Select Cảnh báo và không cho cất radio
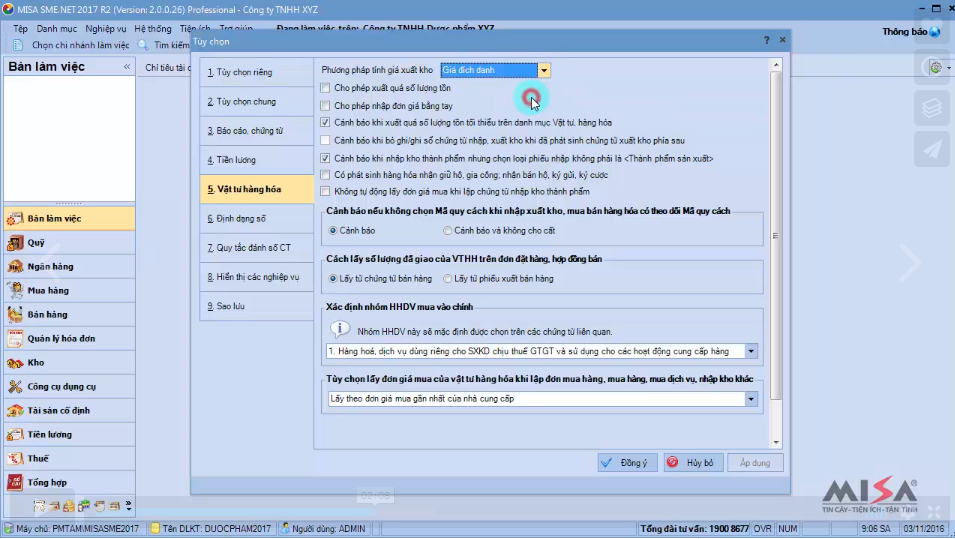 tap(448, 231)
